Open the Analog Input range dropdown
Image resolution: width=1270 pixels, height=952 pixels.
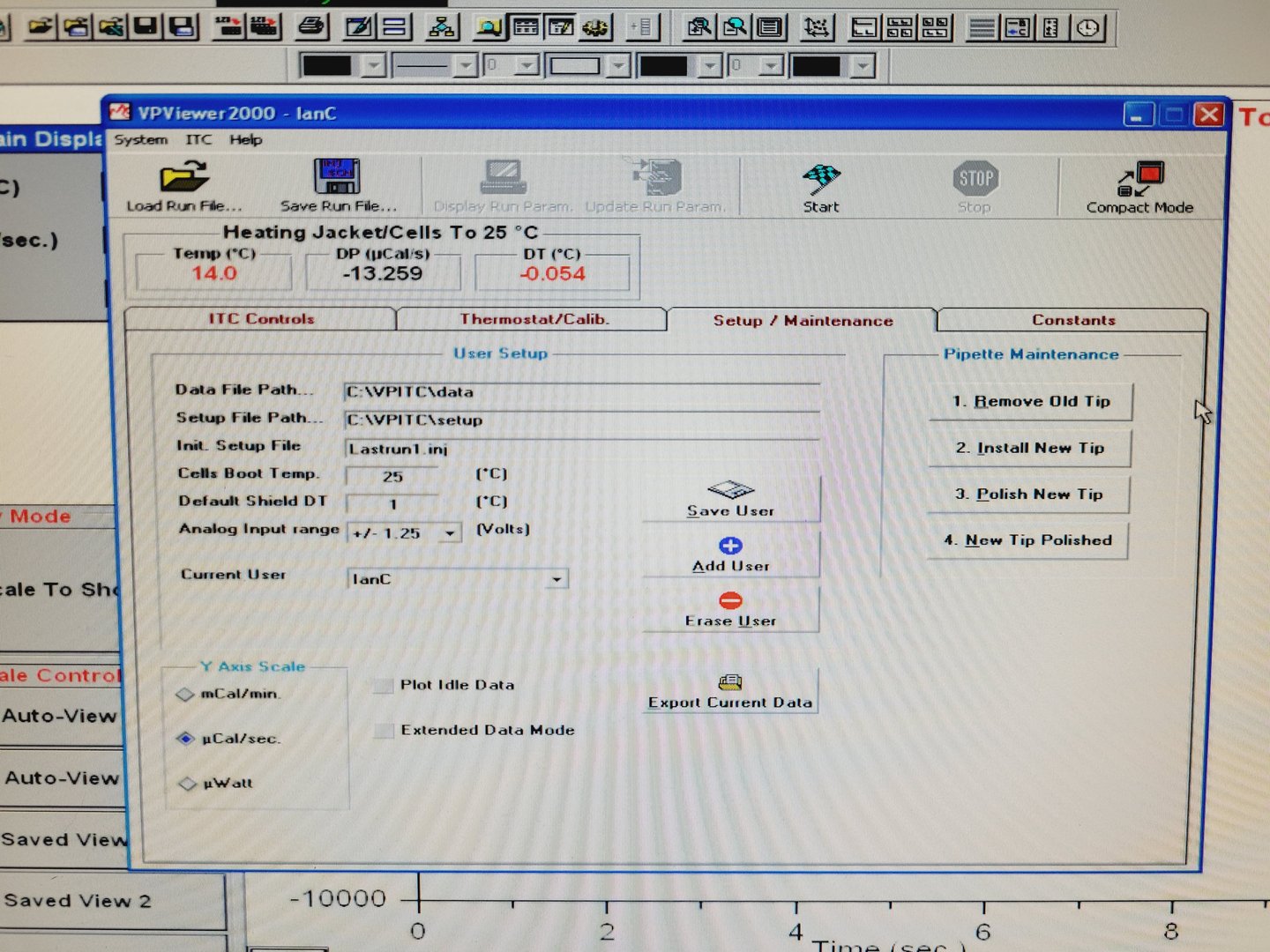click(450, 533)
